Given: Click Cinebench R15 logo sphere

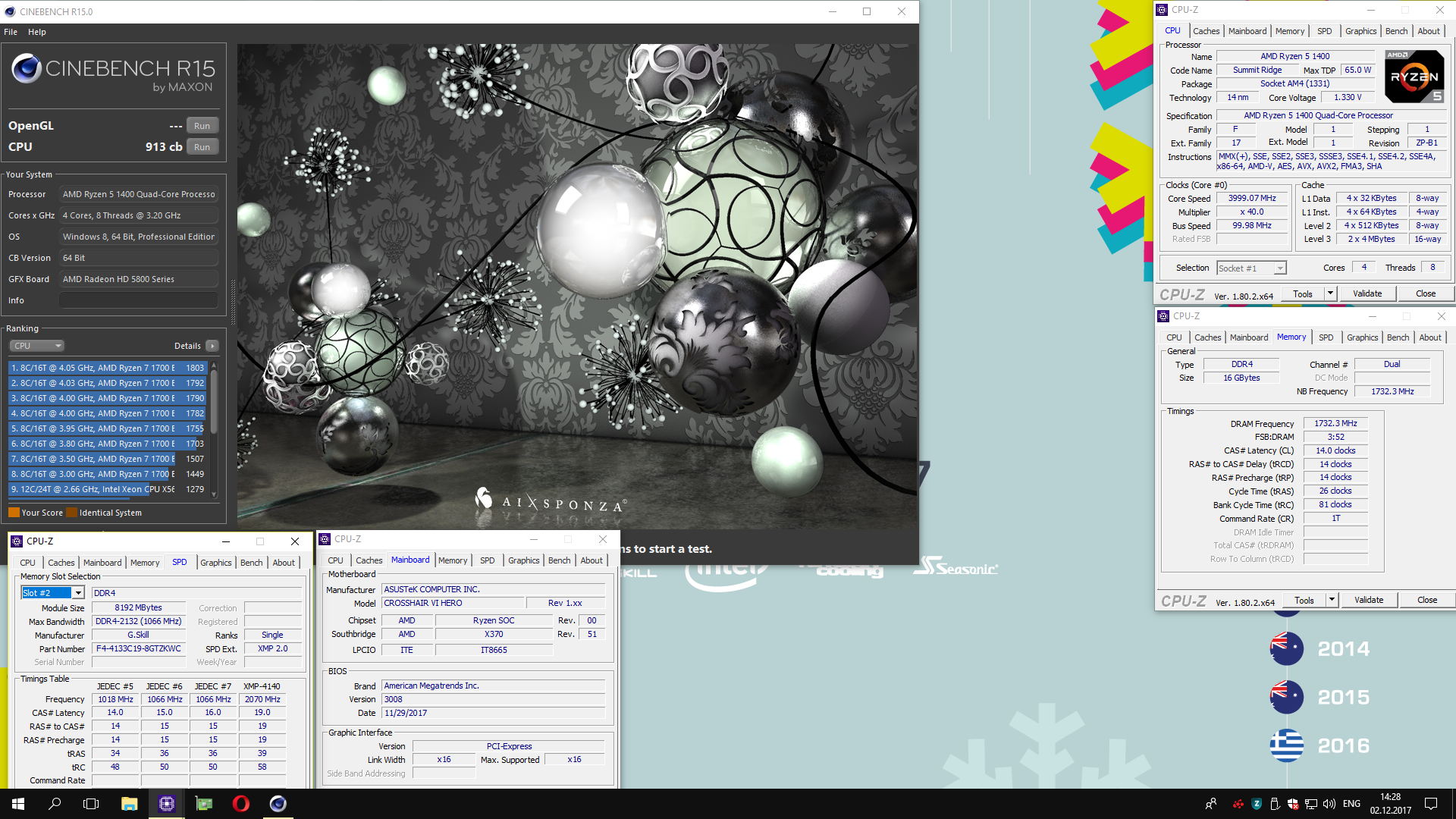Looking at the screenshot, I should pos(27,68).
